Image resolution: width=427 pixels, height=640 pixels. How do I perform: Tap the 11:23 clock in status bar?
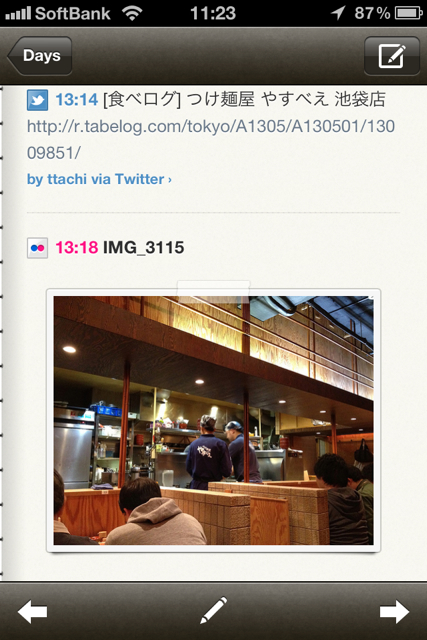click(x=213, y=13)
